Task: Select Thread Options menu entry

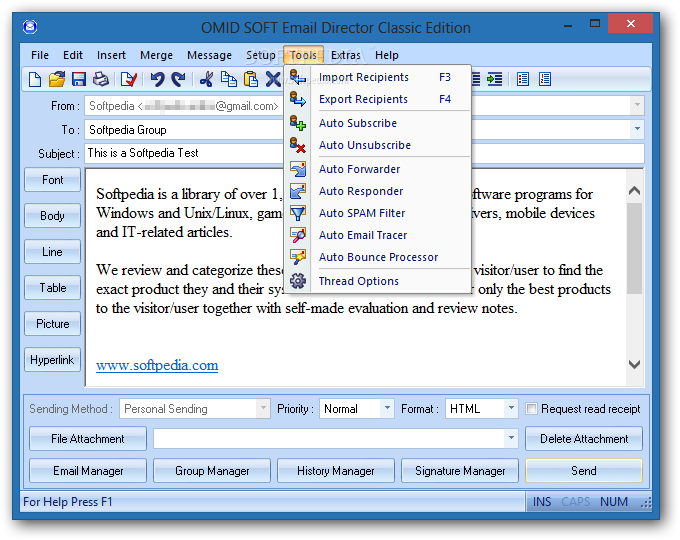Action: (378, 281)
